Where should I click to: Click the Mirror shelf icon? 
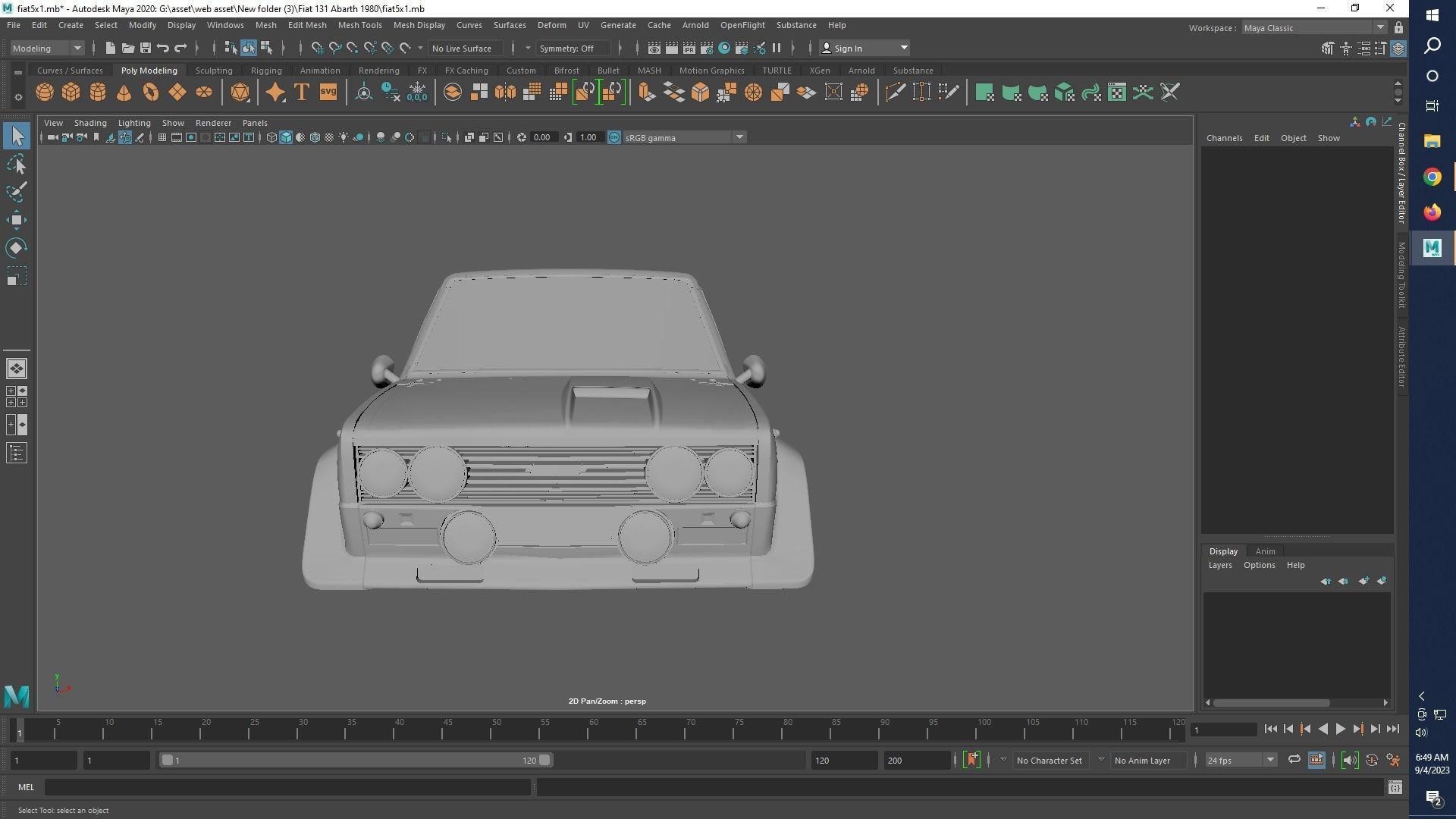[x=505, y=93]
